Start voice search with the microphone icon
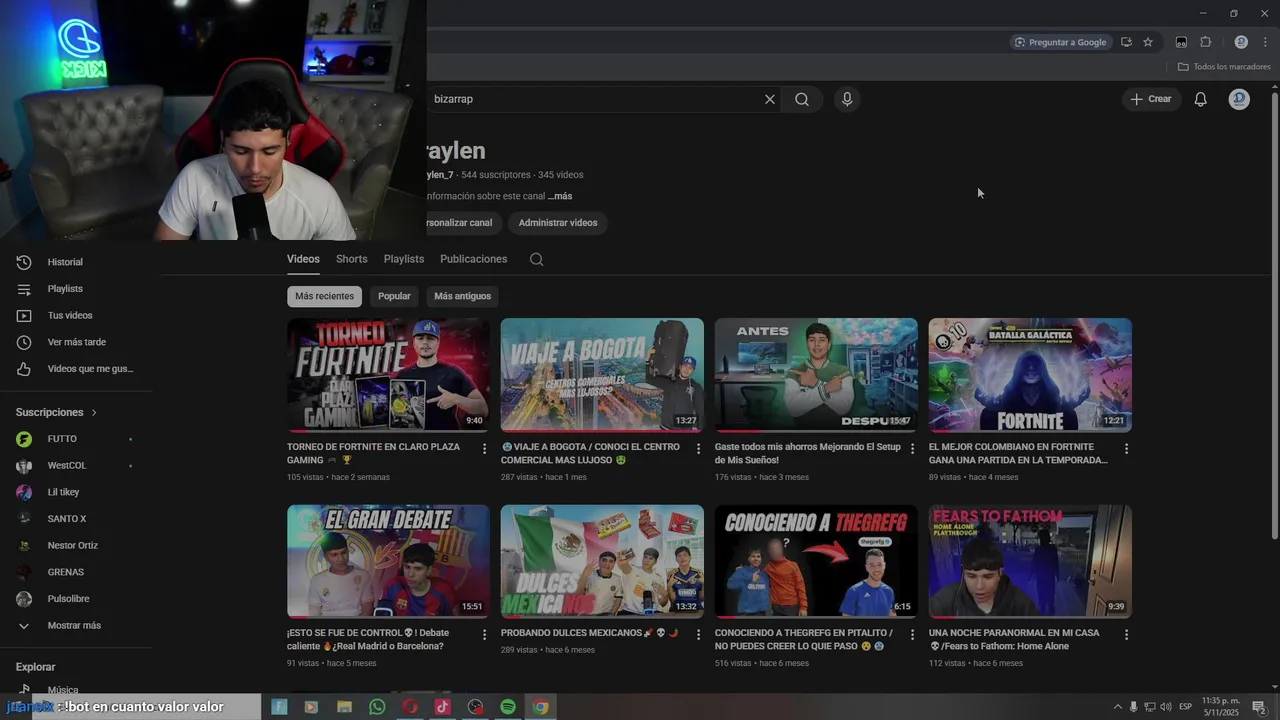The image size is (1280, 720). pos(847,99)
